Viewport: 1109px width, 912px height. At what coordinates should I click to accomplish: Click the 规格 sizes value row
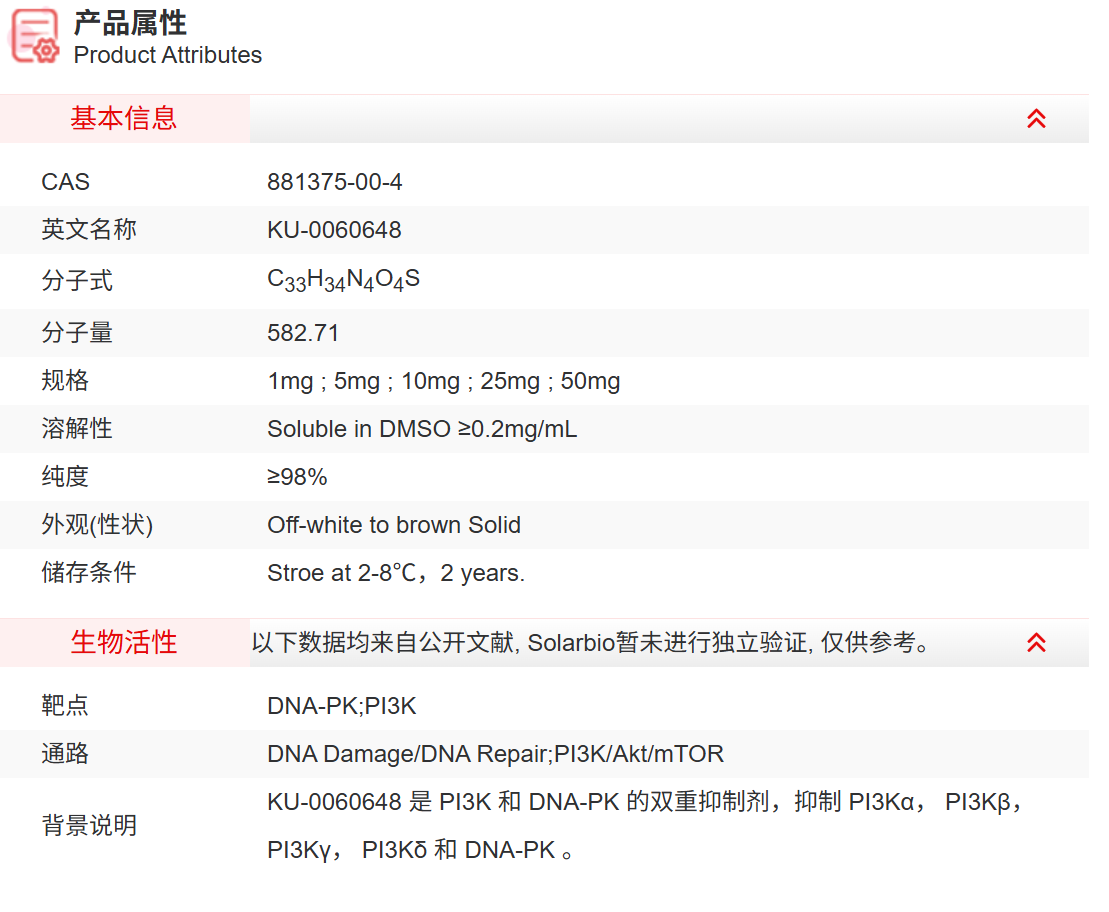point(443,381)
